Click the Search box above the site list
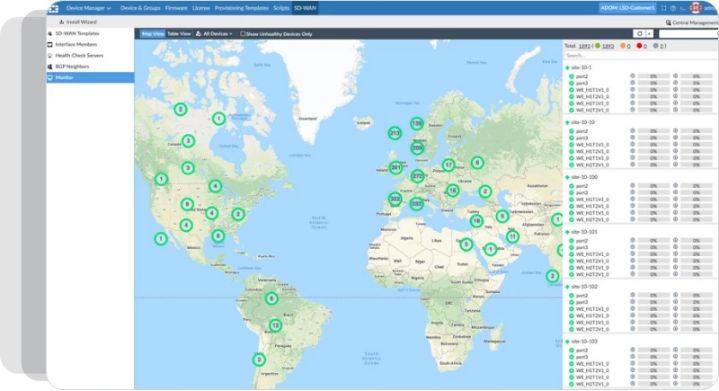The width and height of the screenshot is (719, 391). click(x=640, y=55)
